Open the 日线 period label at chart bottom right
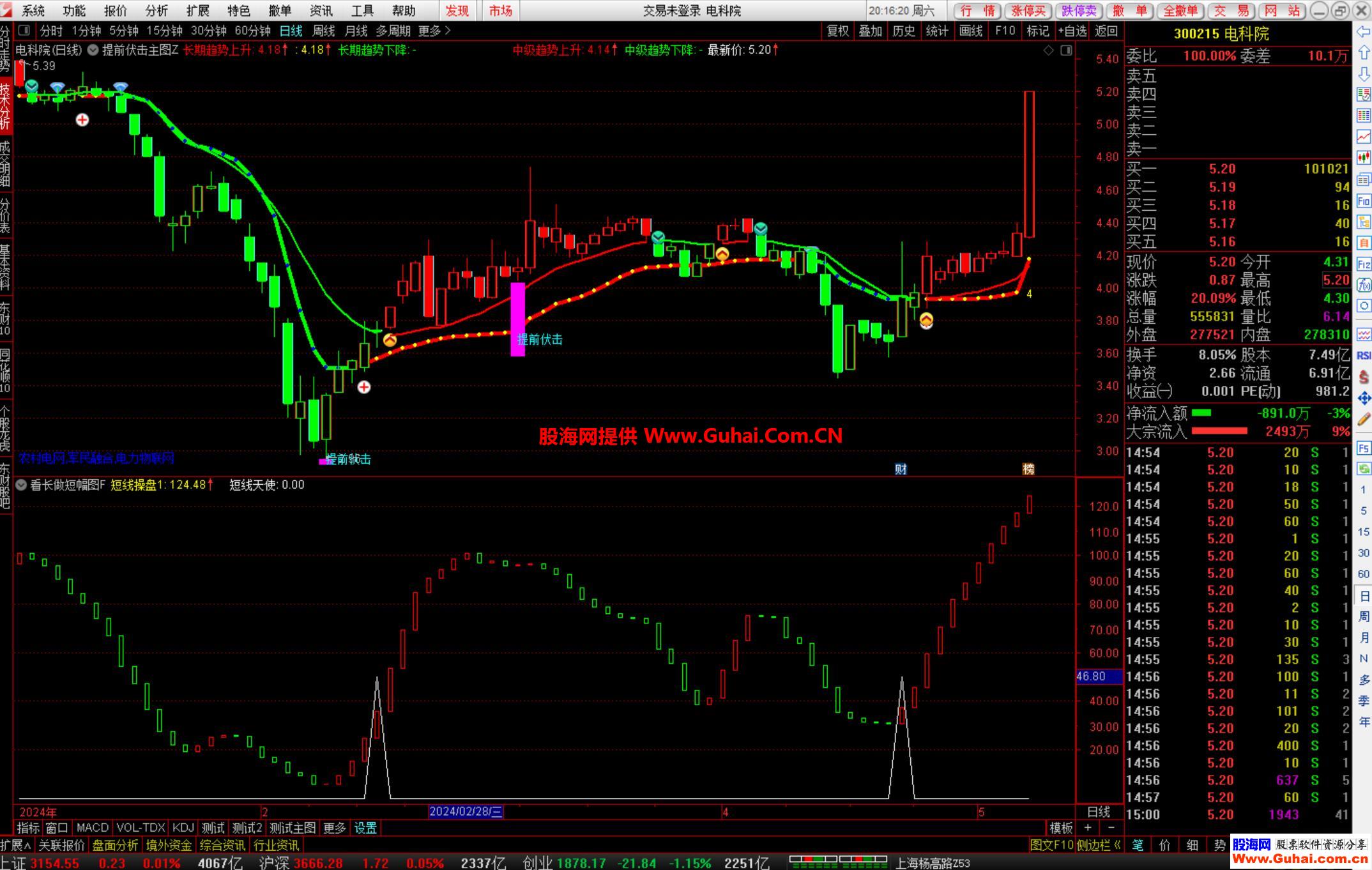 1099,812
